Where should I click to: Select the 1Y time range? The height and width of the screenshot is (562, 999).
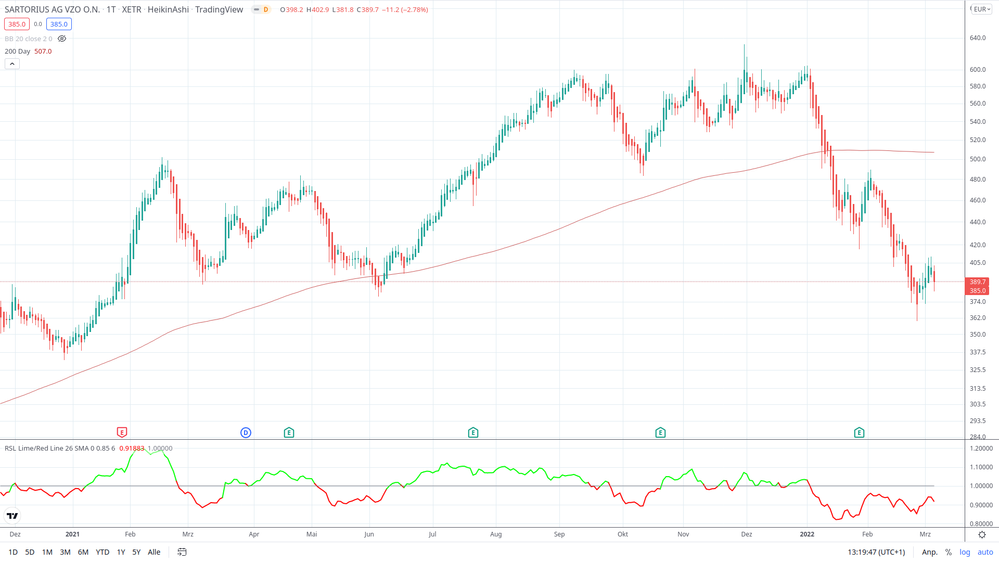[x=121, y=552]
